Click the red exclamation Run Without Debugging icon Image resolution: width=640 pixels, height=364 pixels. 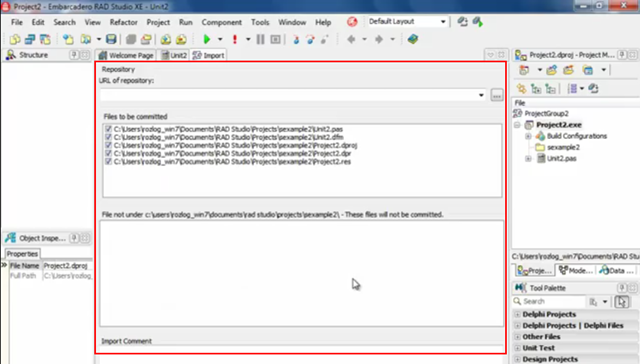click(235, 39)
